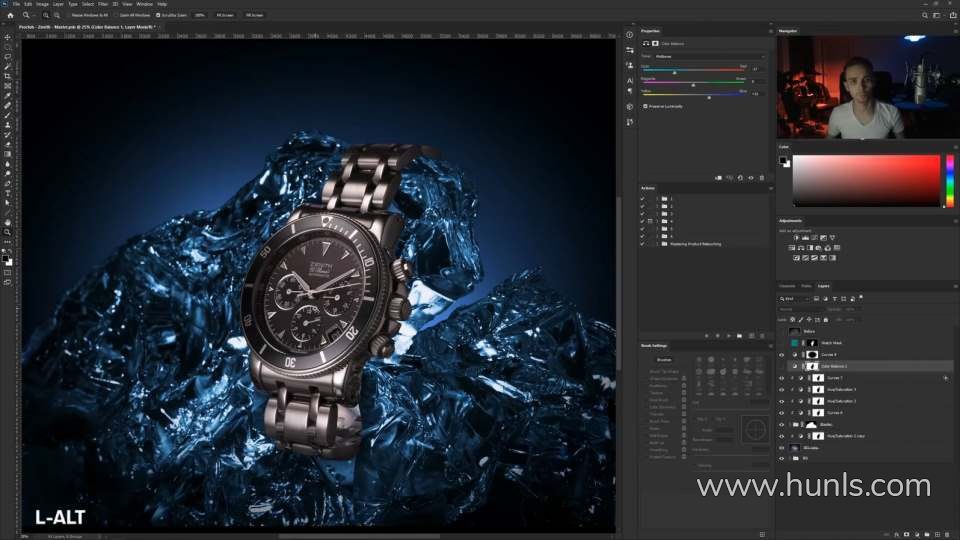
Task: Toggle the Preserve Luminosity checkbox
Action: pyautogui.click(x=645, y=106)
